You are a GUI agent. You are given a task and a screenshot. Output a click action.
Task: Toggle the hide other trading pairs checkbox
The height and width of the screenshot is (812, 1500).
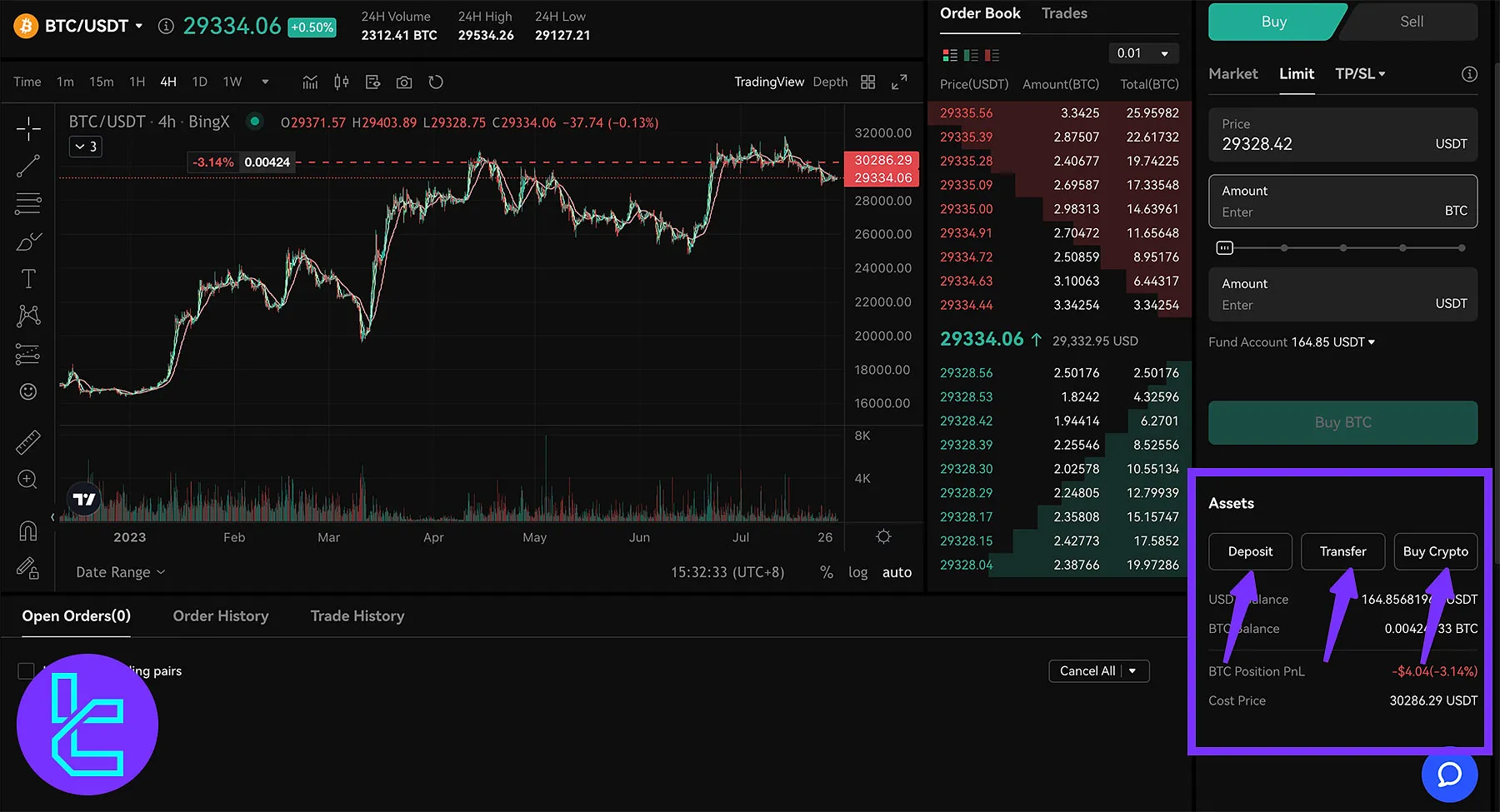(x=26, y=671)
